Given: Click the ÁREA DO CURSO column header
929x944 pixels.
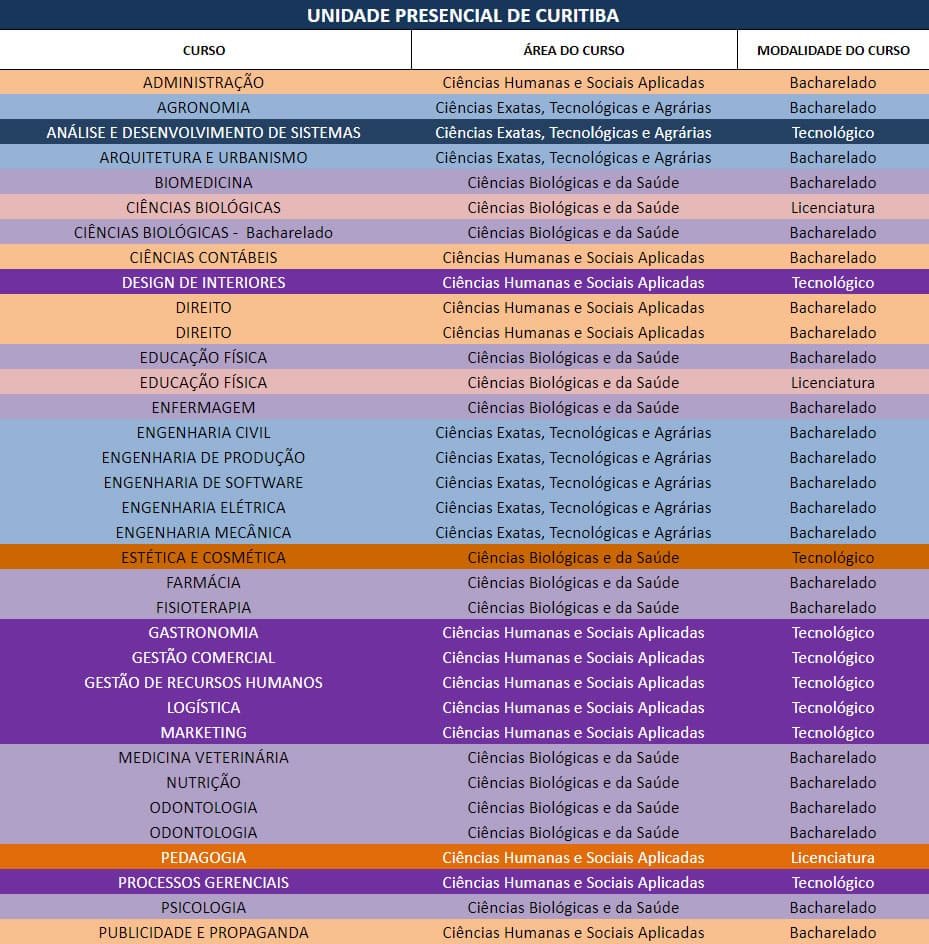Looking at the screenshot, I should (x=574, y=50).
